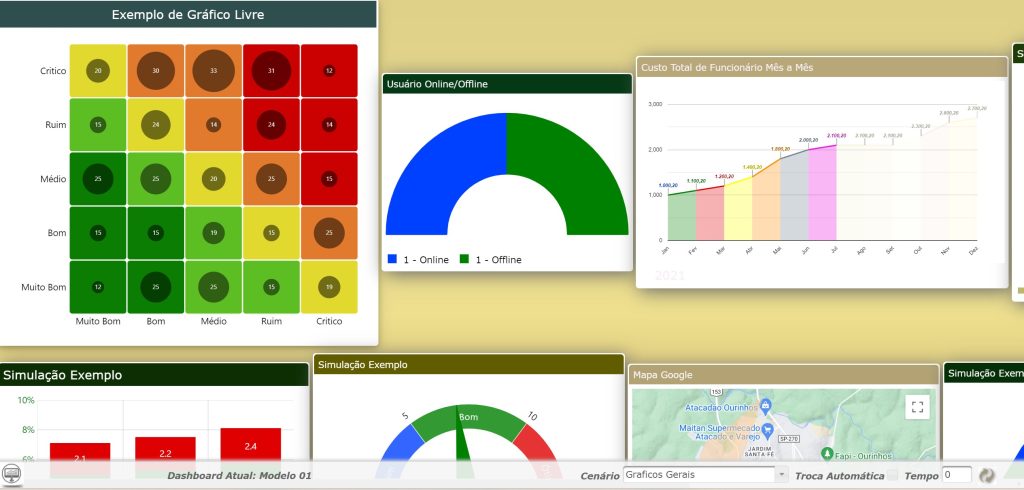The height and width of the screenshot is (490, 1024).
Task: Click the Fapi - Ourinhos park pin
Action: coord(827,453)
